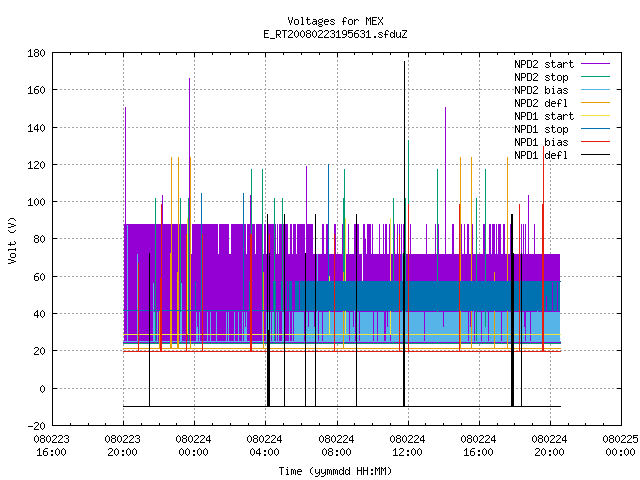This screenshot has height=480, width=640.
Task: Click the 0 y-axis tick value
Action: [42, 389]
